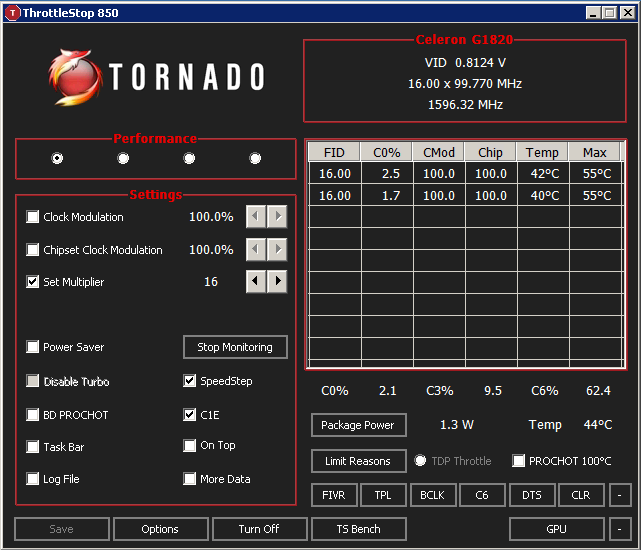Click the Package Power button
Screen dimensions: 641x550
359,425
